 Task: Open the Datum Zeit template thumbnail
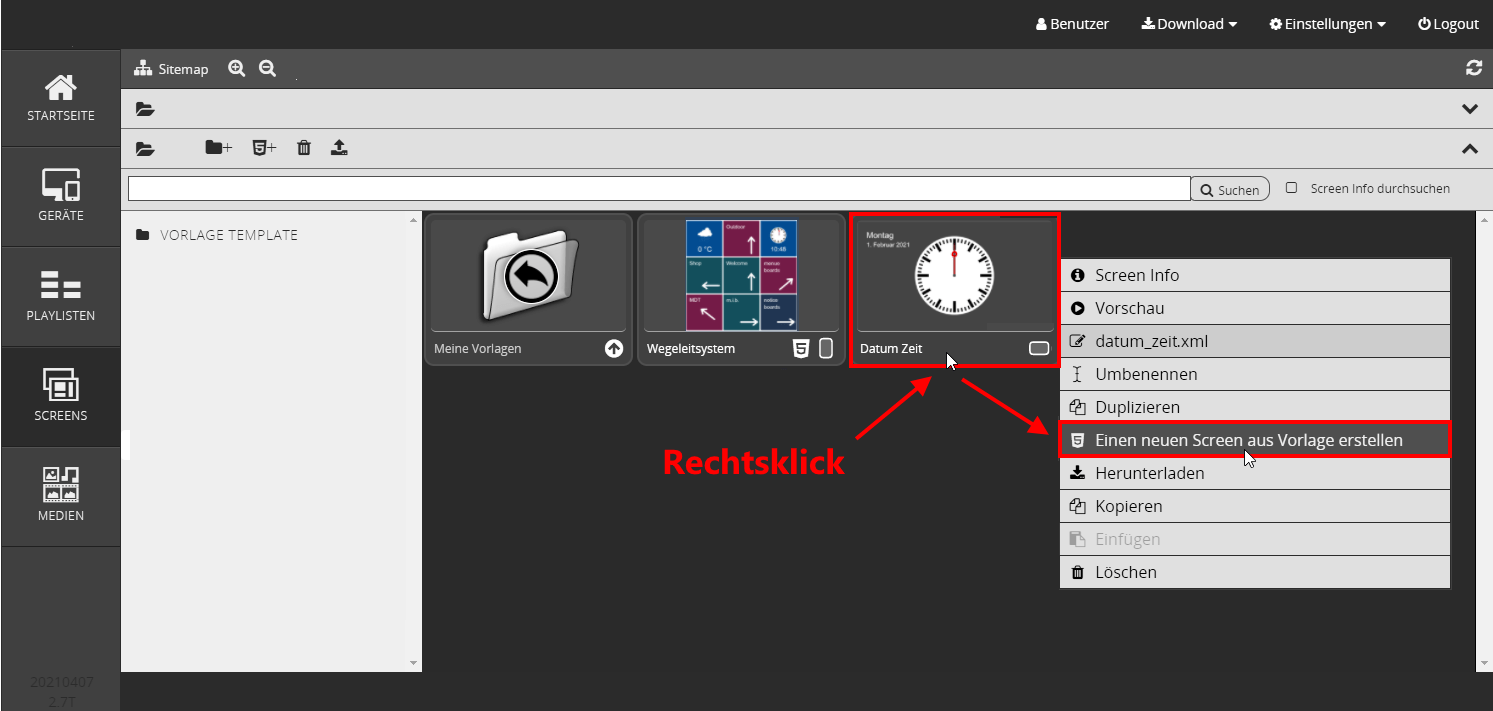point(955,275)
